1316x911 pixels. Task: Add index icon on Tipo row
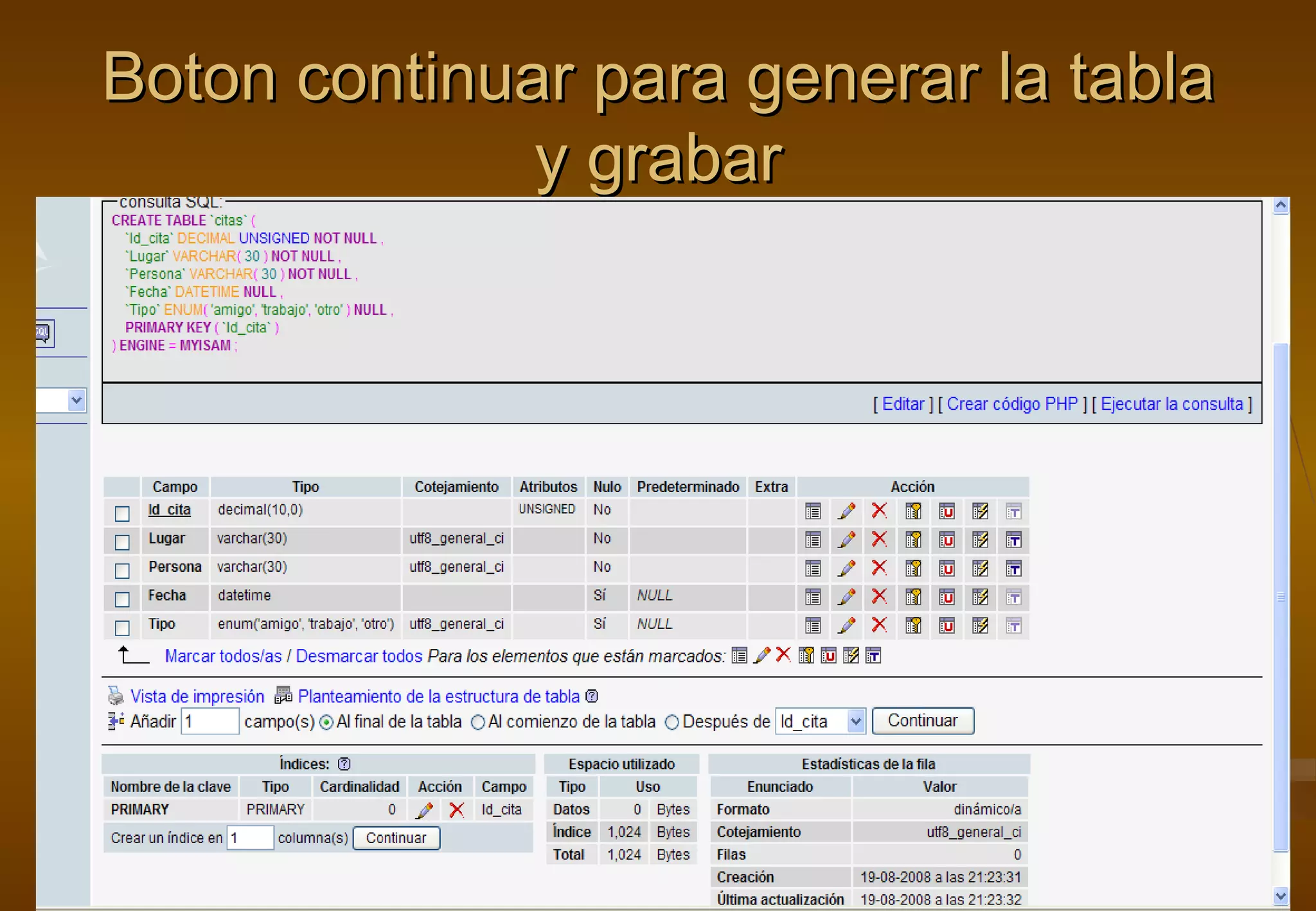980,625
